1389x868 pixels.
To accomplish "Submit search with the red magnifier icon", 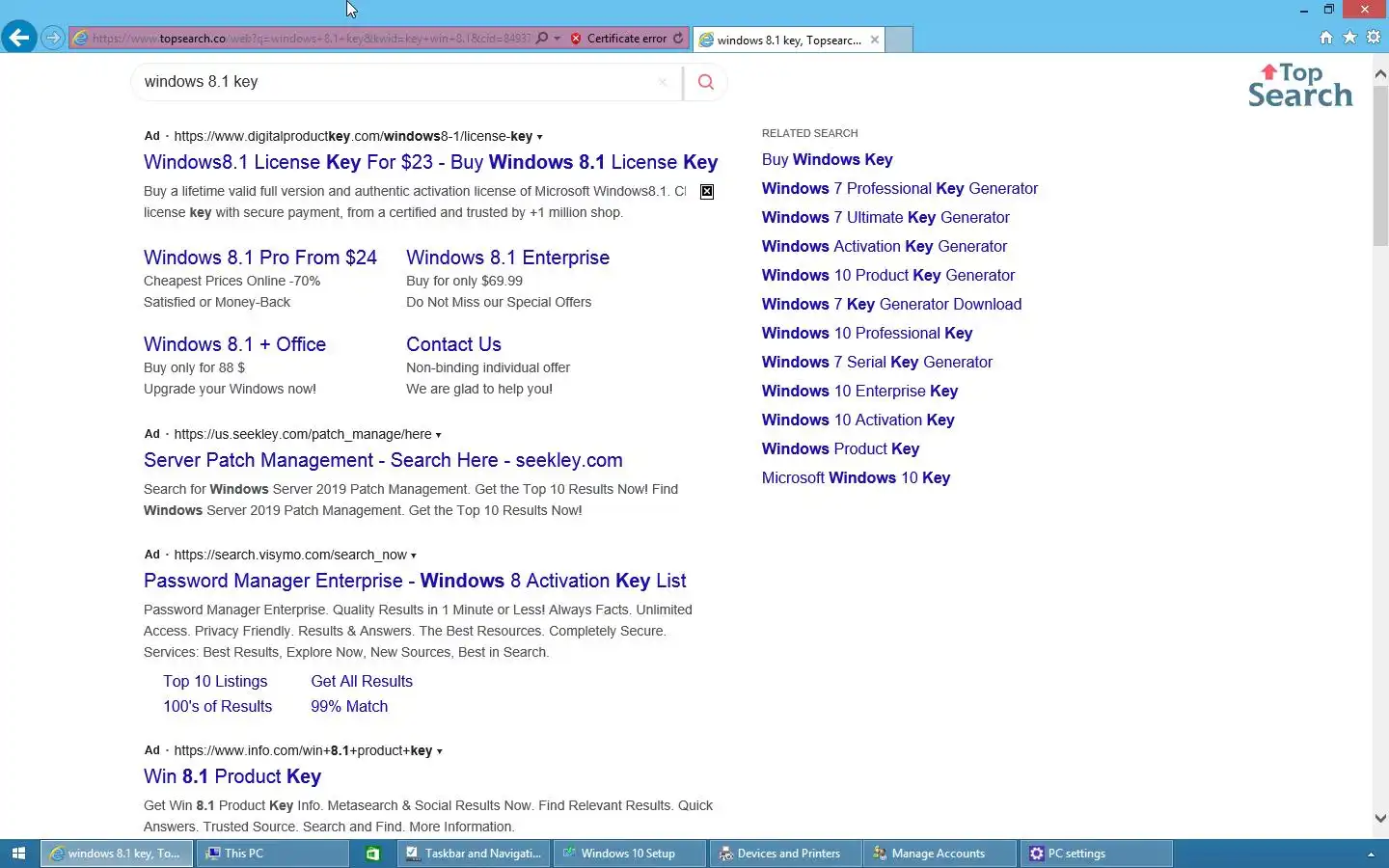I will (706, 82).
